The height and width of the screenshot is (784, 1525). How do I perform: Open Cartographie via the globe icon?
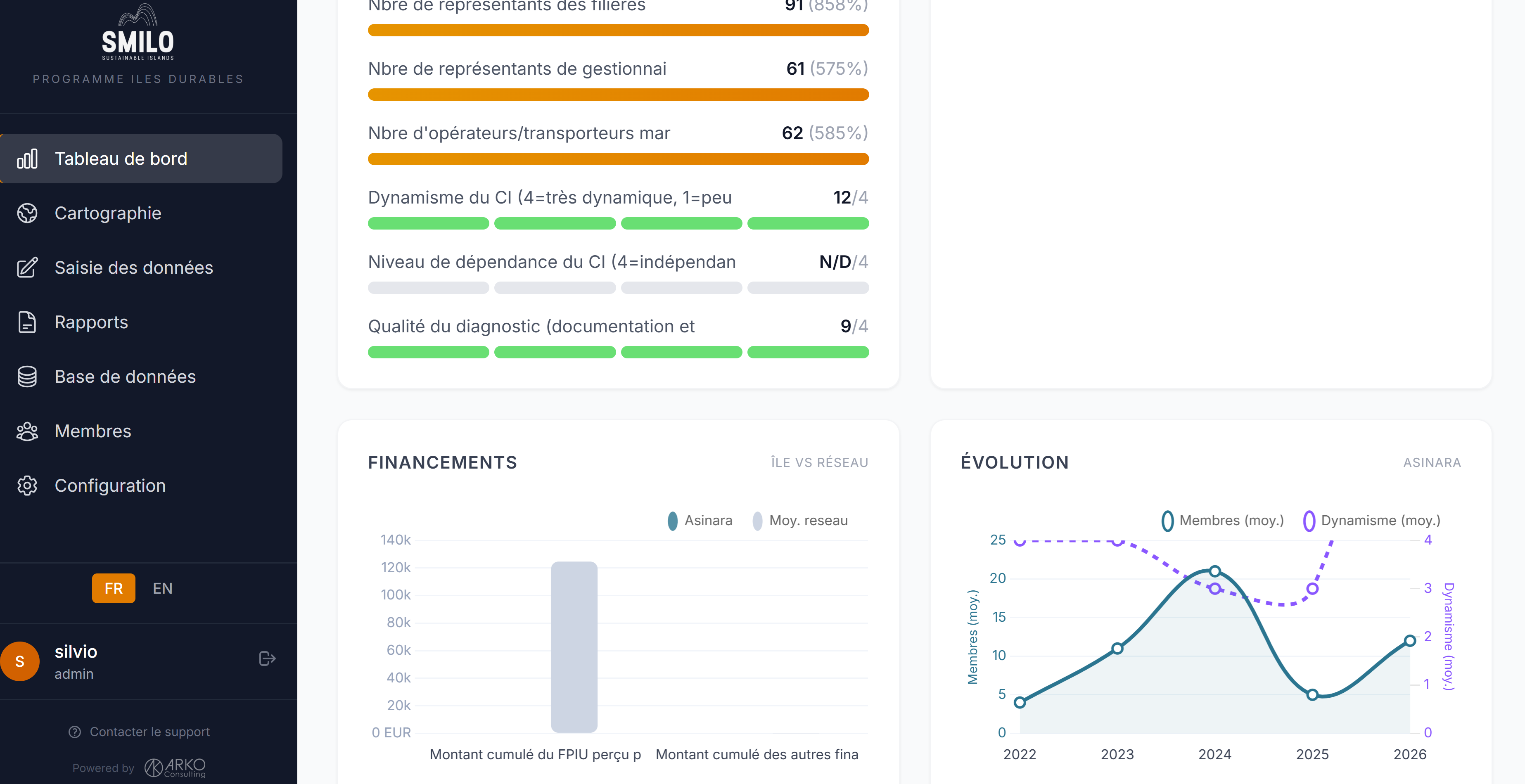point(28,213)
